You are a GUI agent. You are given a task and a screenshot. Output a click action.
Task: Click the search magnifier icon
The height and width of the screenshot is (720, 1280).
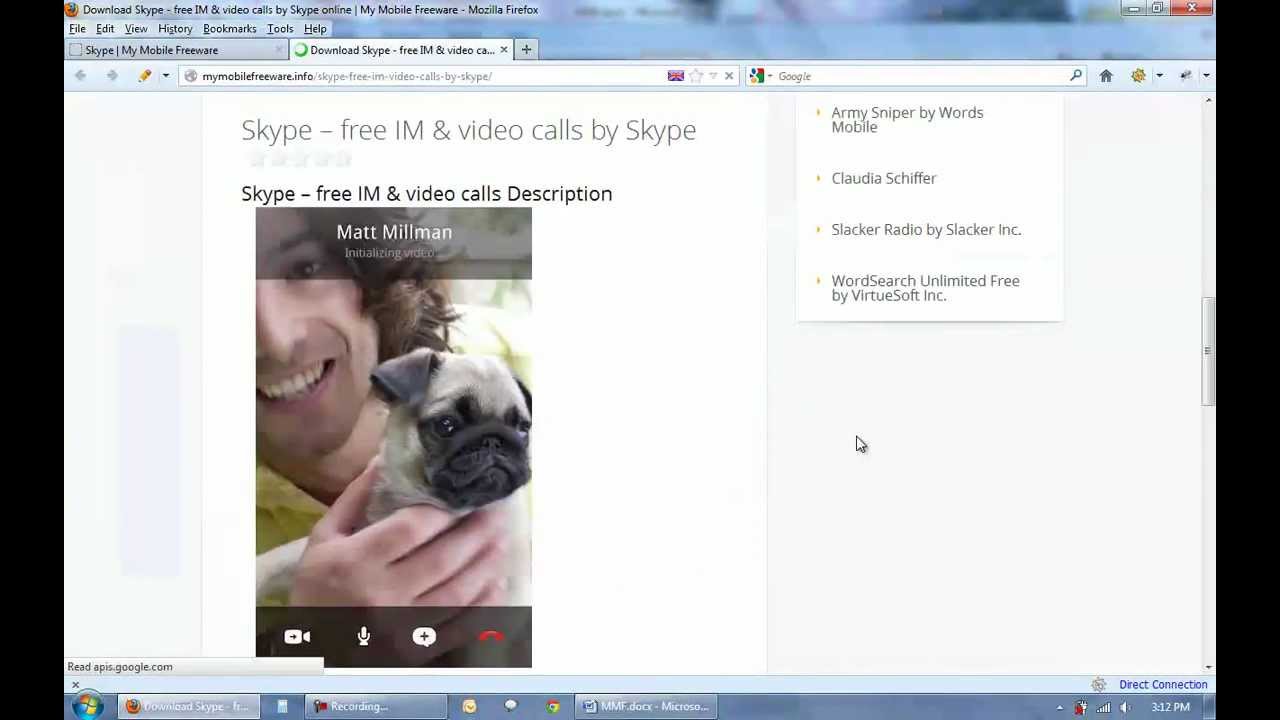coord(1076,76)
